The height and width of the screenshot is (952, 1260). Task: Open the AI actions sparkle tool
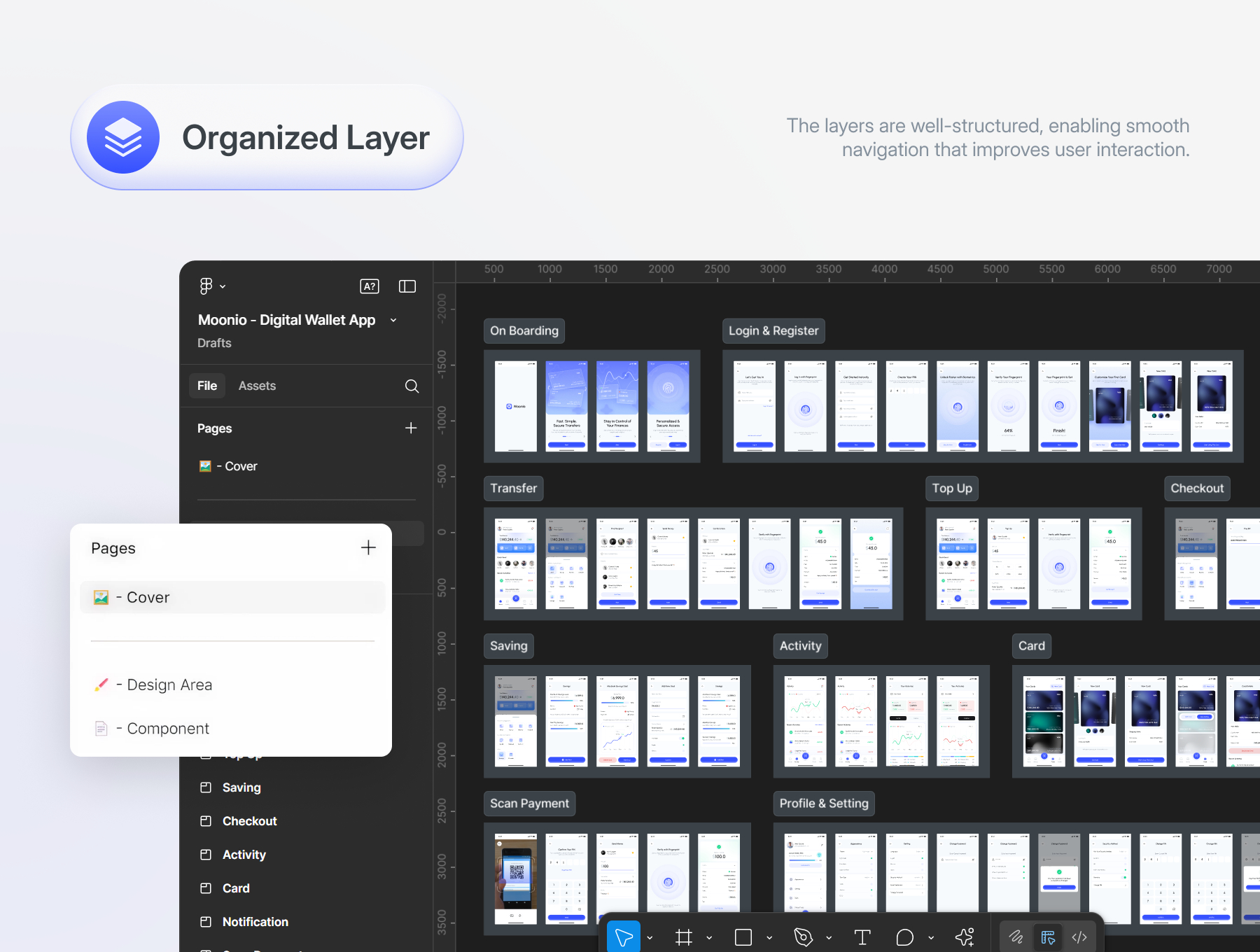click(965, 937)
